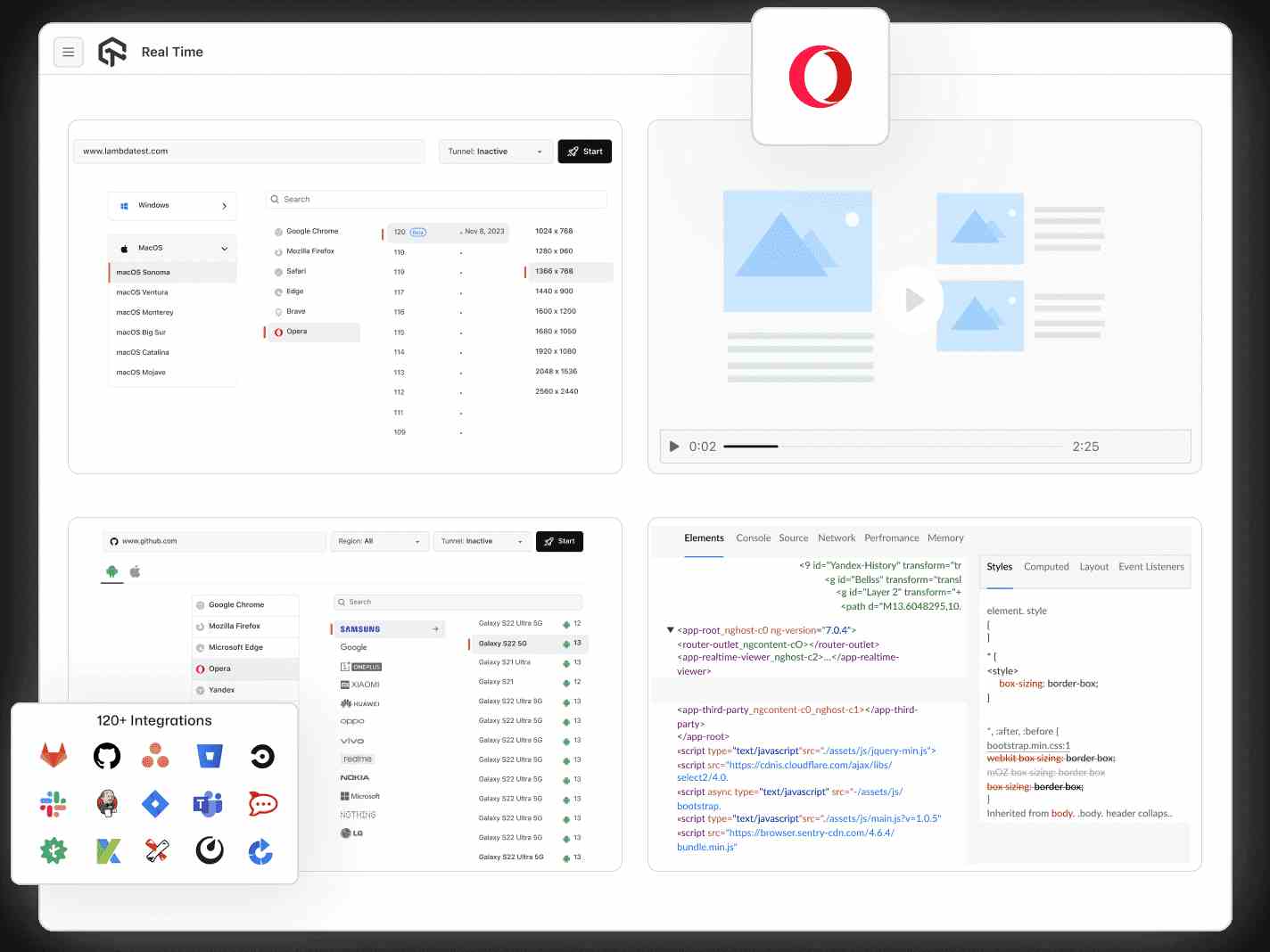
Task: Click the video progress bar track
Action: pos(892,447)
